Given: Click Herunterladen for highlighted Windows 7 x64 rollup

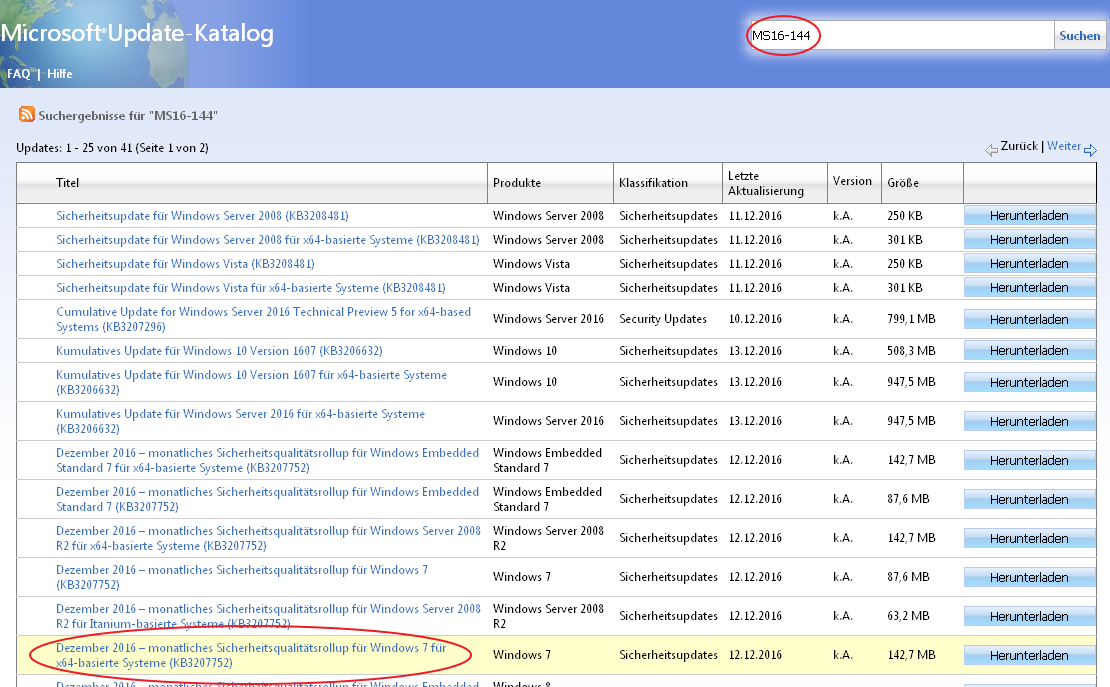Looking at the screenshot, I should click(1029, 655).
